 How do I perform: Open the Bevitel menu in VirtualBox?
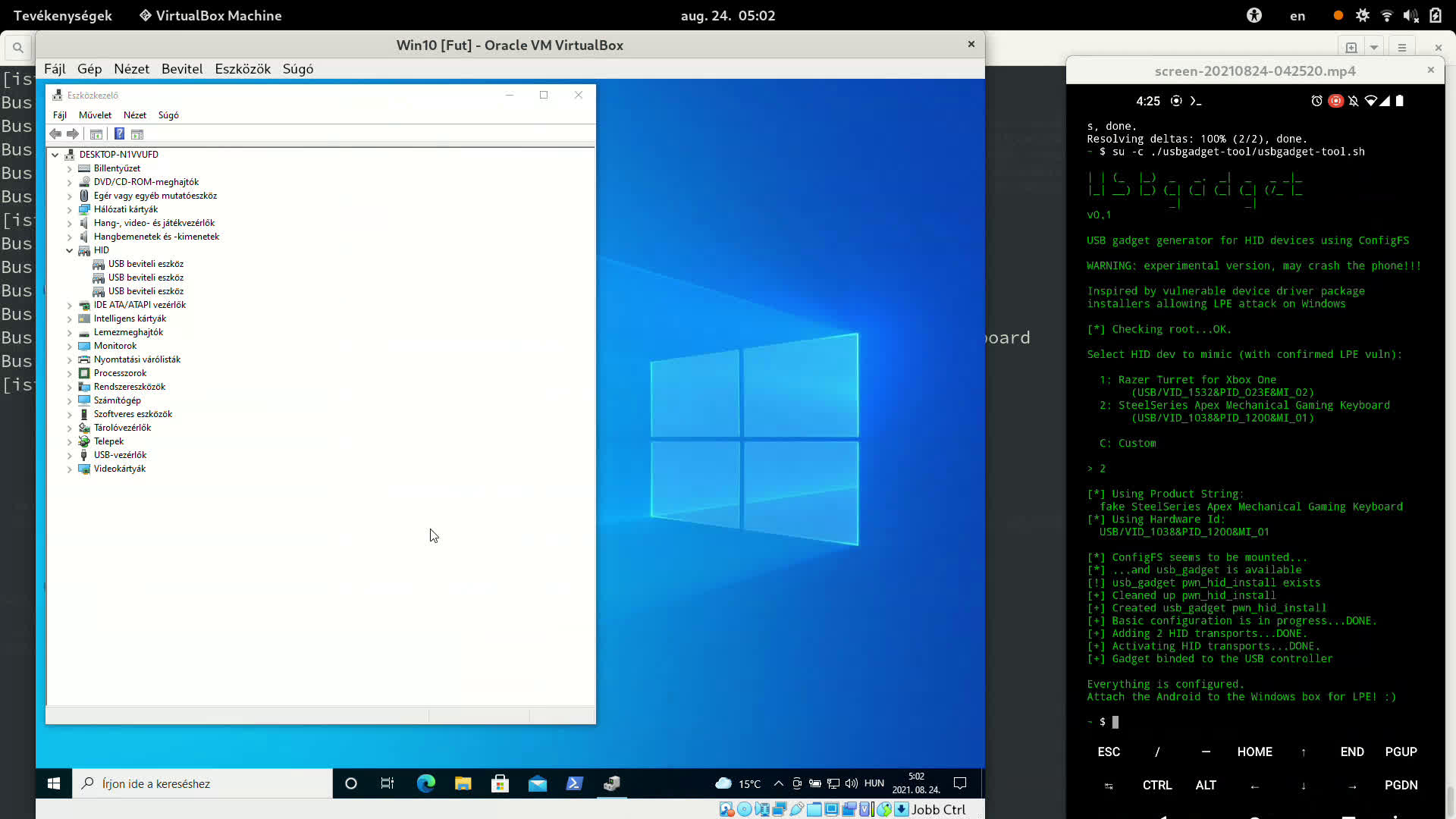[x=182, y=69]
